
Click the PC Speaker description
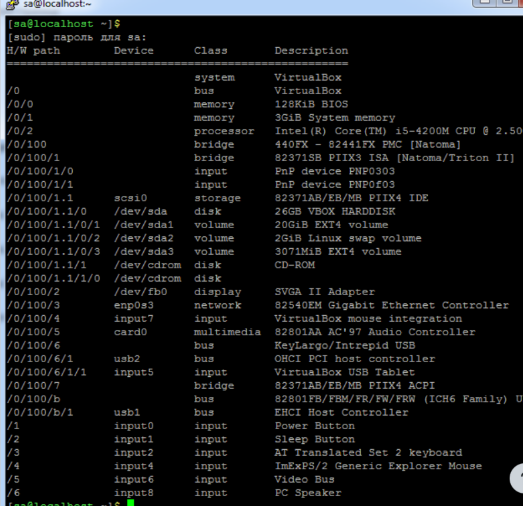(308, 493)
